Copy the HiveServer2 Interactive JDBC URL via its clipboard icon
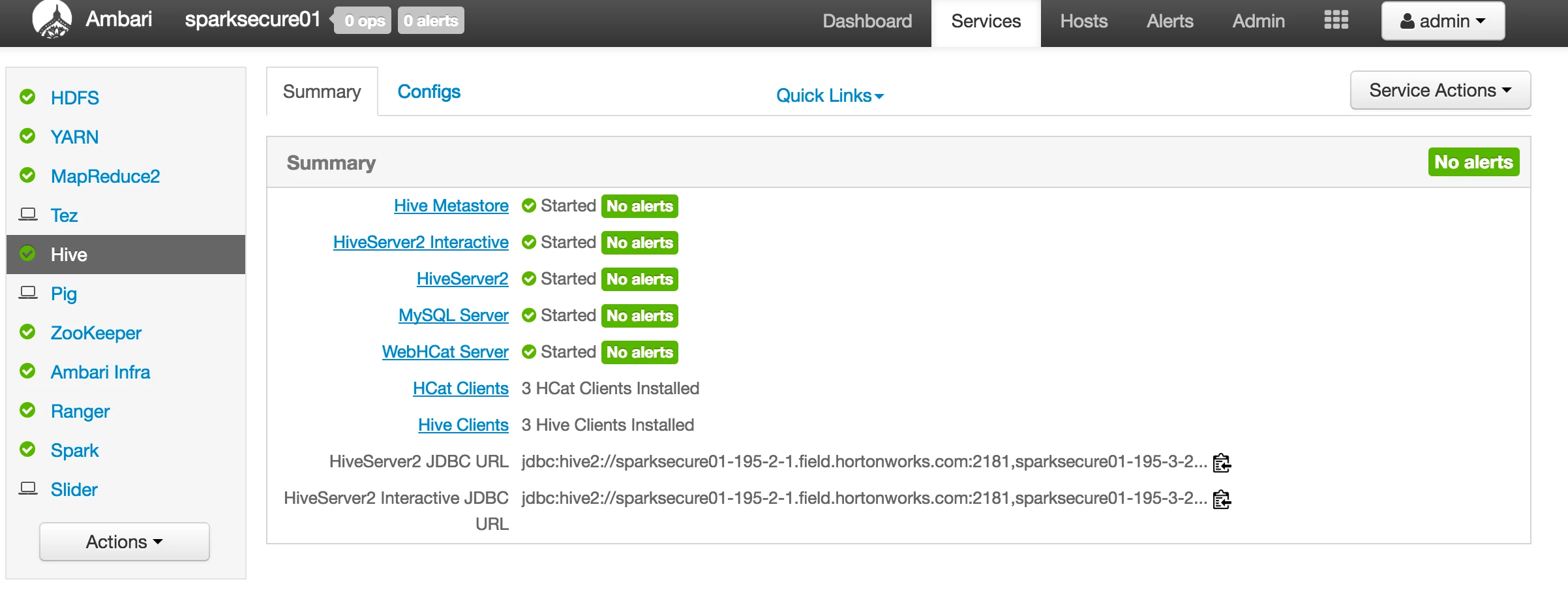This screenshot has width=1568, height=590. (x=1222, y=499)
